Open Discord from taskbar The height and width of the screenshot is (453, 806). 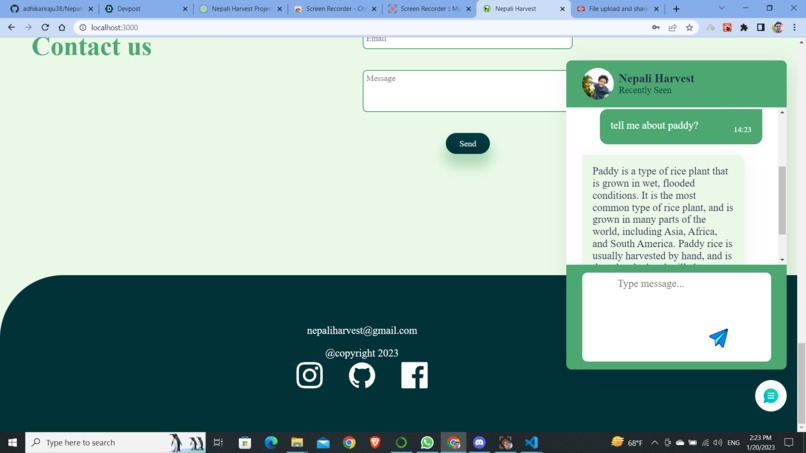point(479,442)
